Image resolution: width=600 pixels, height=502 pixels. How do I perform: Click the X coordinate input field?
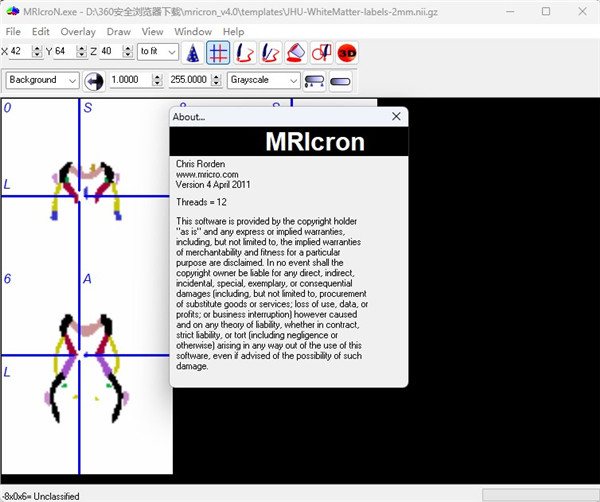[x=21, y=52]
